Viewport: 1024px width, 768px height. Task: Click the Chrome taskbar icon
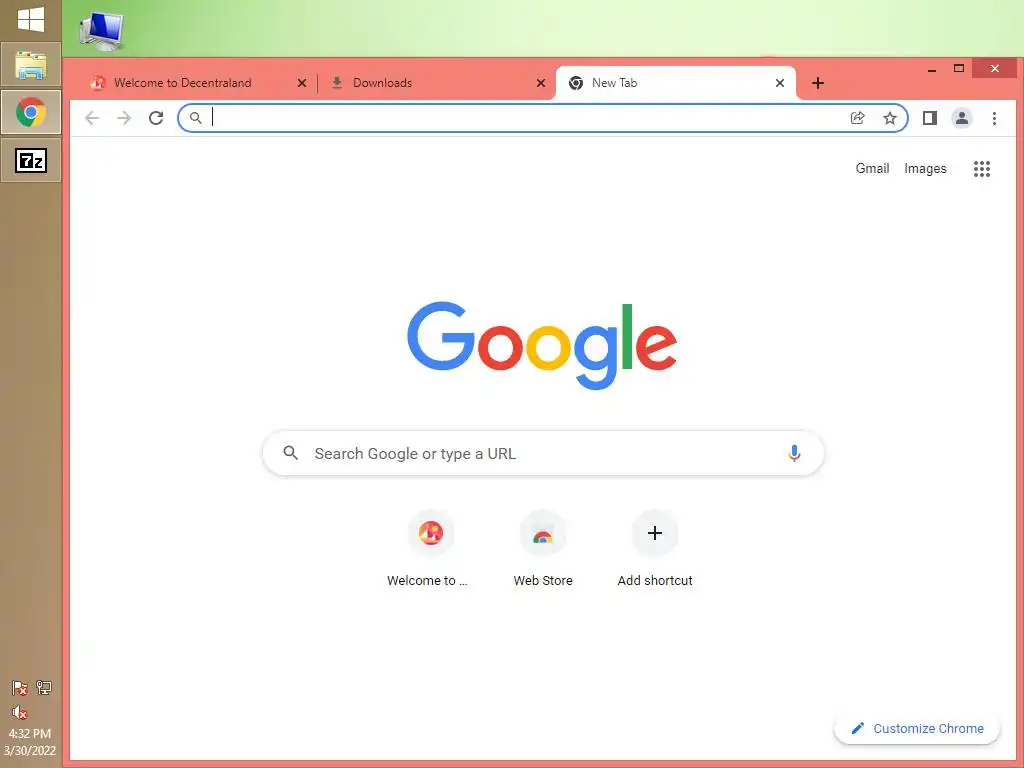pos(31,112)
